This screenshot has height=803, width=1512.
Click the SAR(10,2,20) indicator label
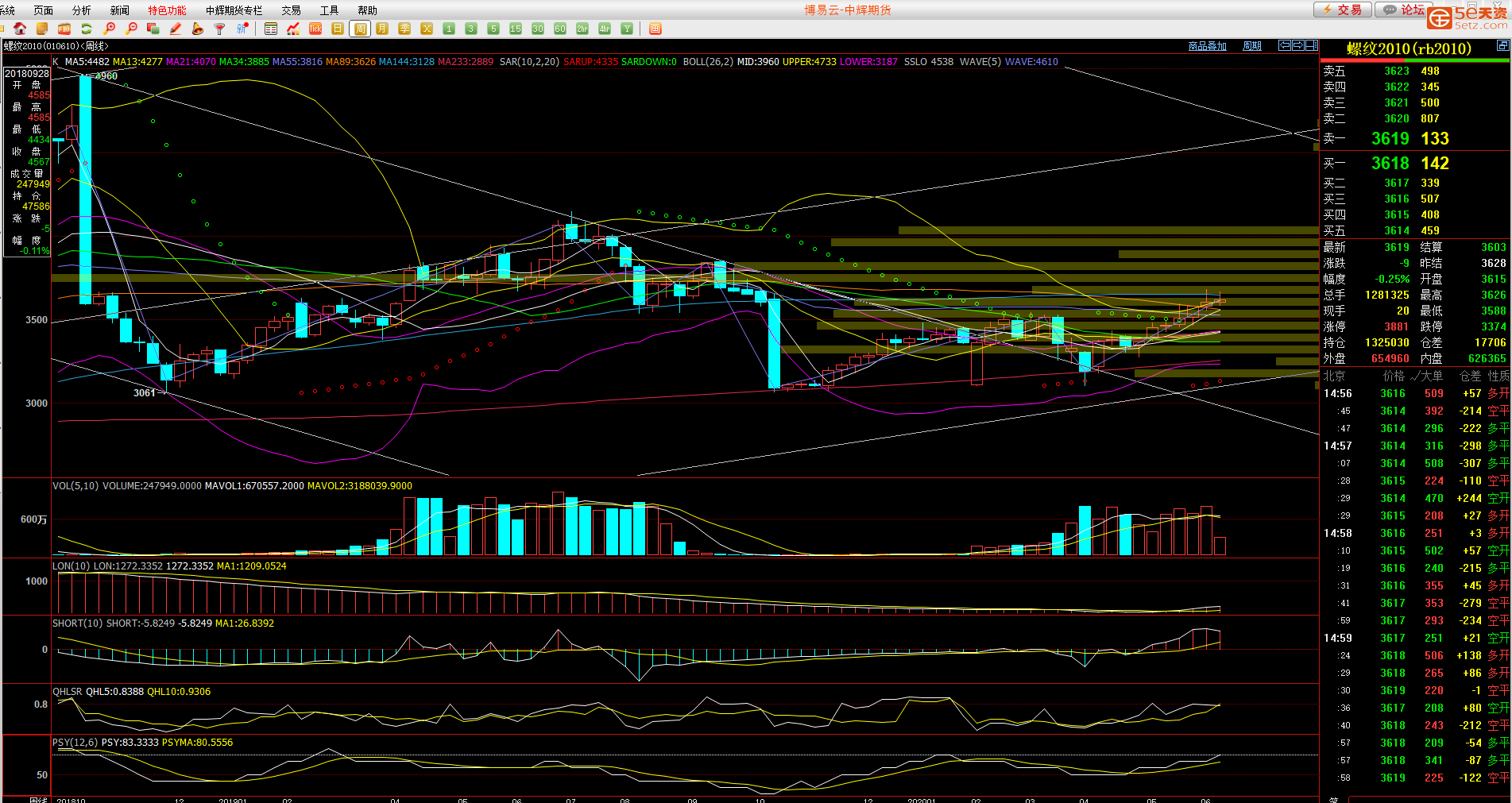pos(529,62)
